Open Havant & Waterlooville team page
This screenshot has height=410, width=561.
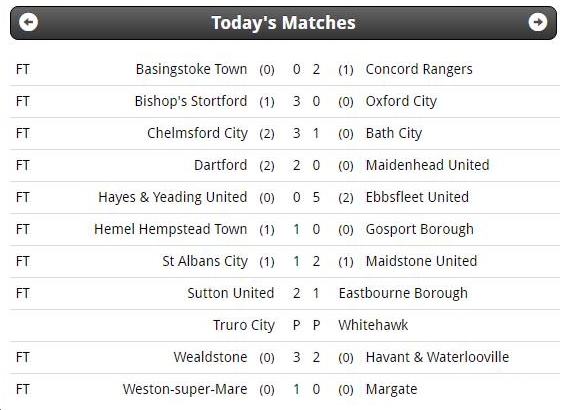coord(437,357)
